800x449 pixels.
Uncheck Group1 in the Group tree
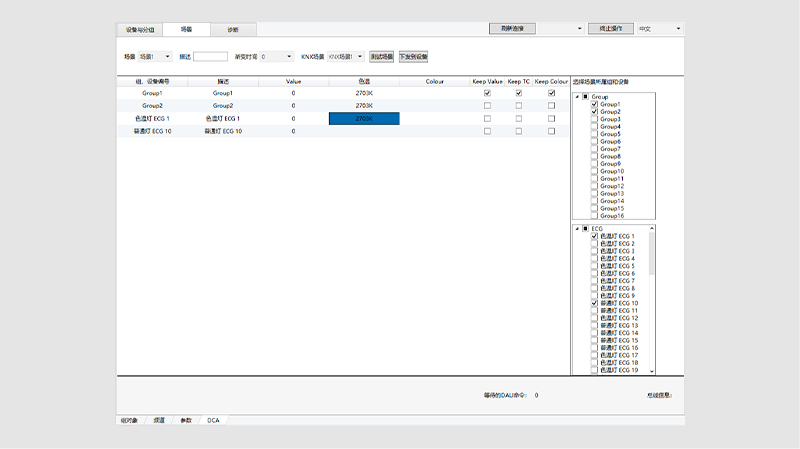[594, 104]
